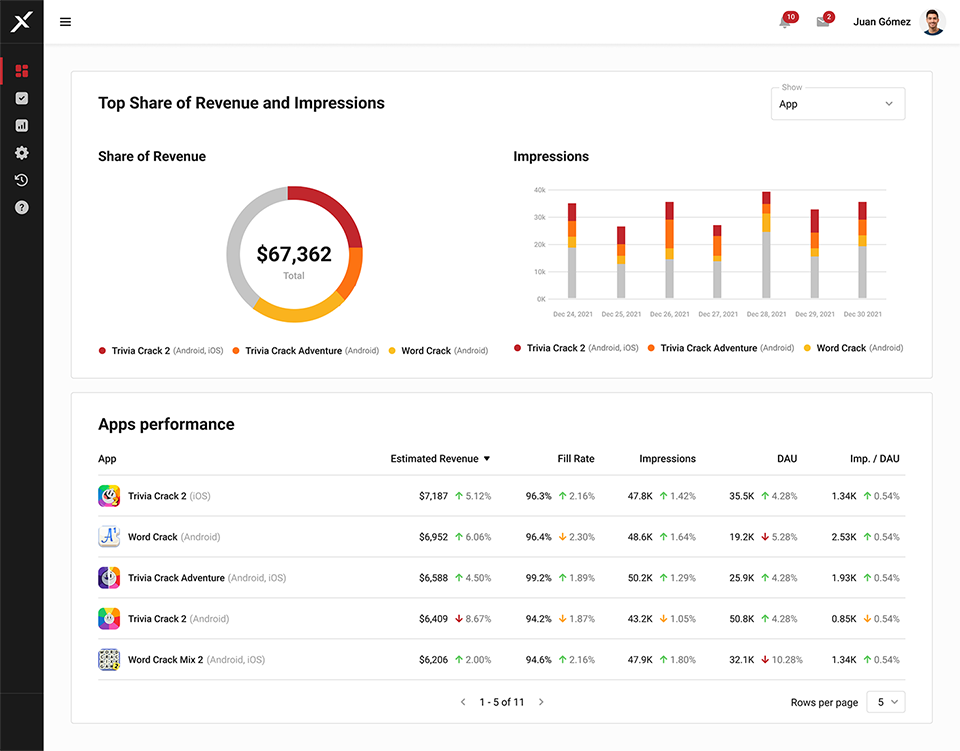Click the 1 - 5 of 11 pagination text
Image resolution: width=960 pixels, height=751 pixels.
point(501,702)
